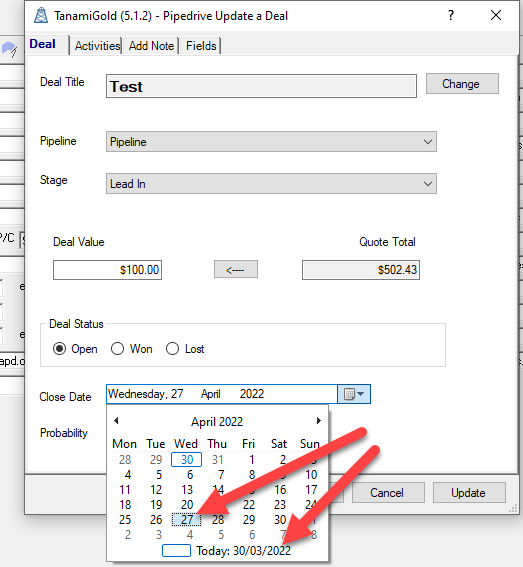Select April 26 in the calendar
The height and width of the screenshot is (567, 523).
[x=156, y=520]
